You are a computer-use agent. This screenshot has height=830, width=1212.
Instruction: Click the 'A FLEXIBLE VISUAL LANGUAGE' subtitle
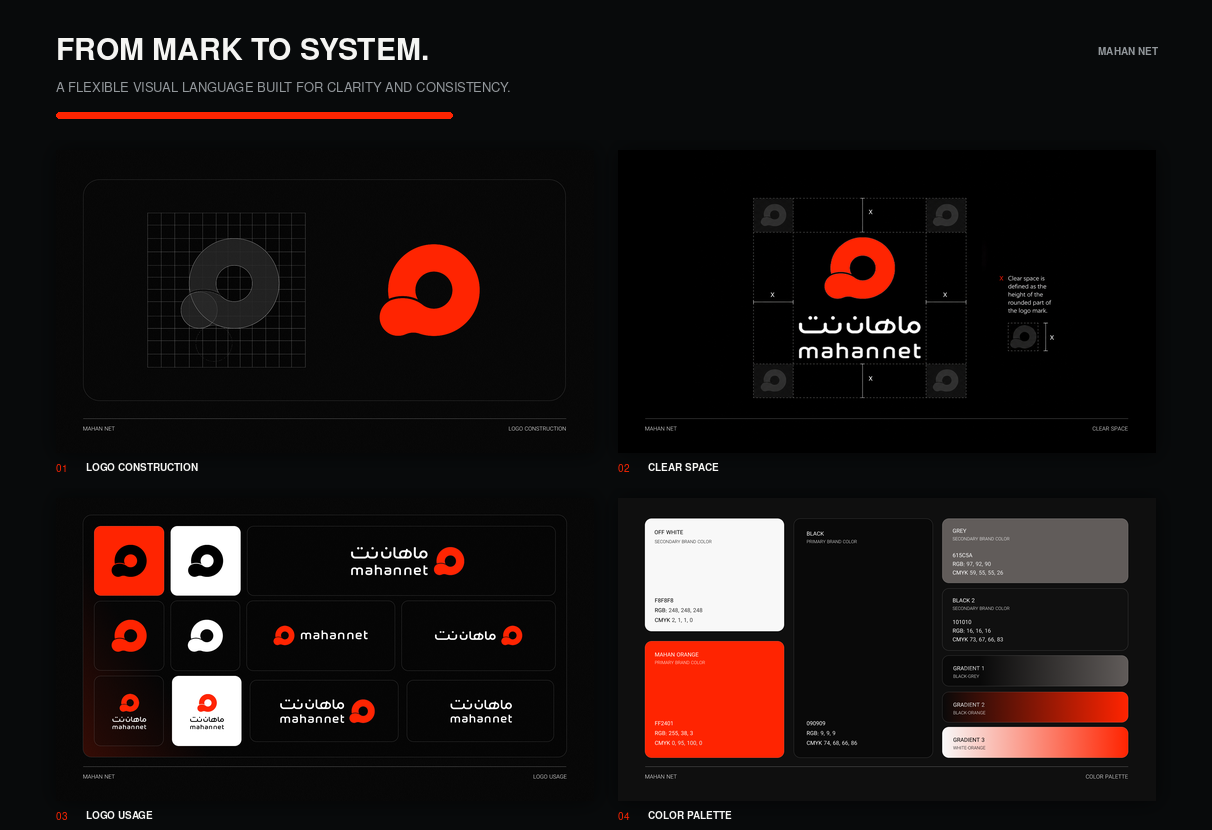pos(283,88)
